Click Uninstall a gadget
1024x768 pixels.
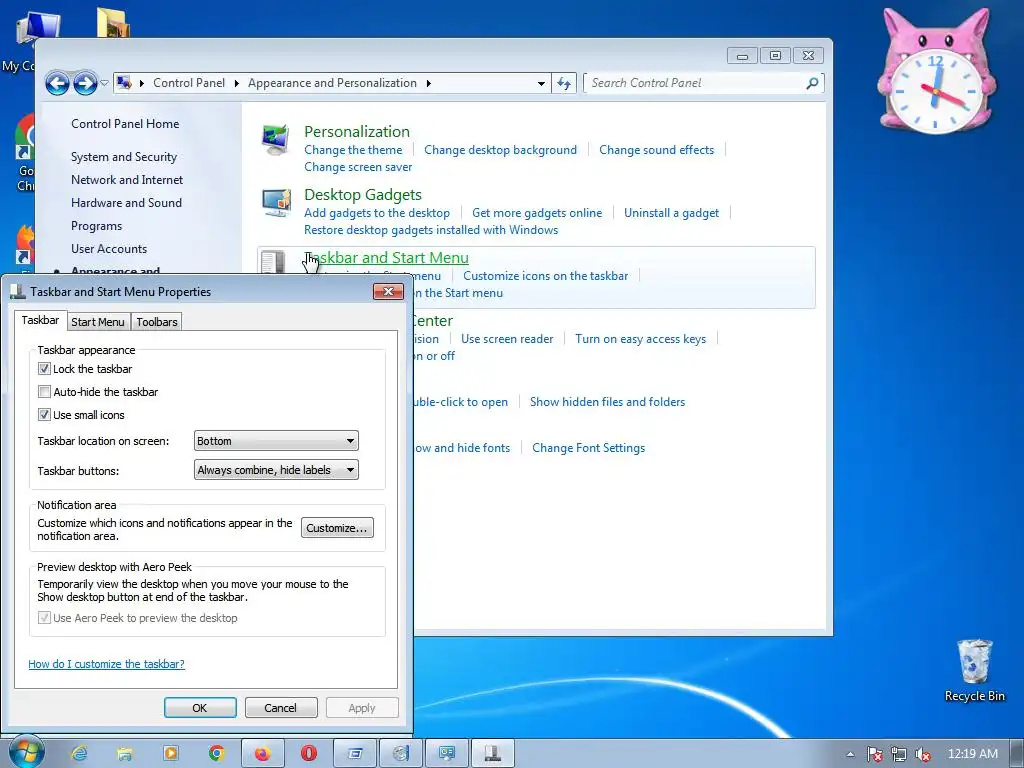click(671, 213)
